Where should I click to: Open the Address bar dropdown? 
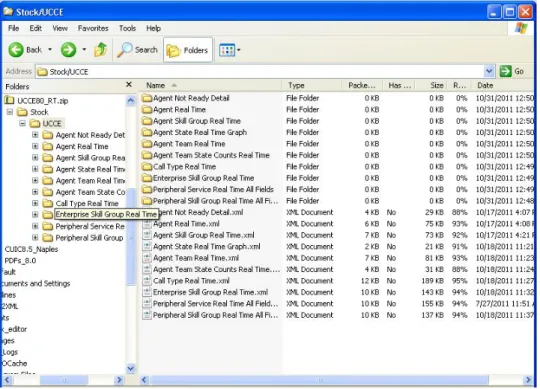[489, 72]
